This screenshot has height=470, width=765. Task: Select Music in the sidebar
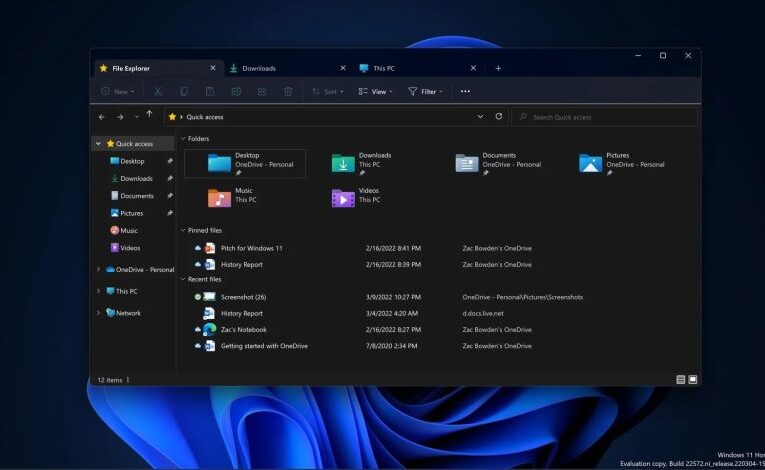129,230
